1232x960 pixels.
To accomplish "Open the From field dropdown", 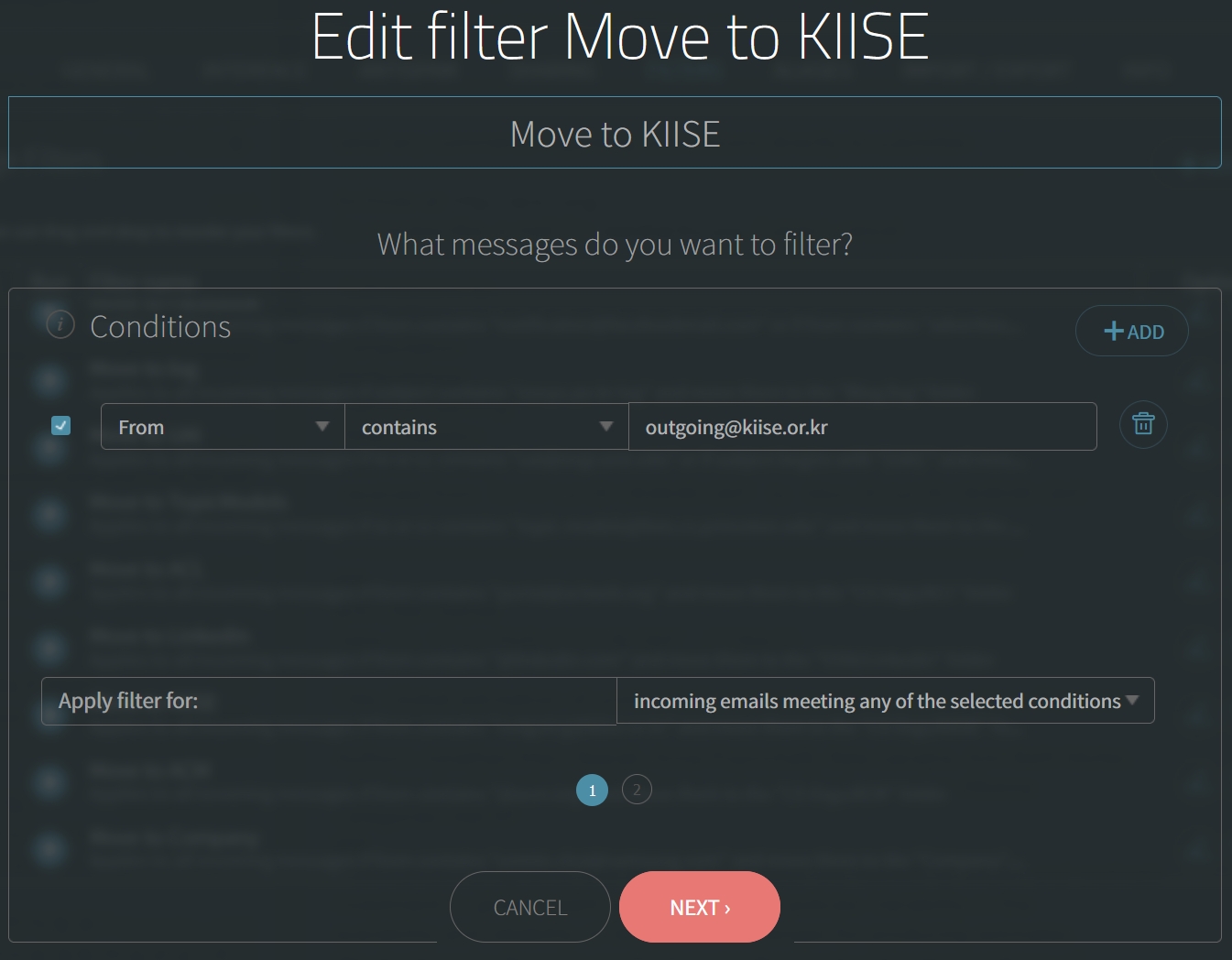I will click(223, 427).
